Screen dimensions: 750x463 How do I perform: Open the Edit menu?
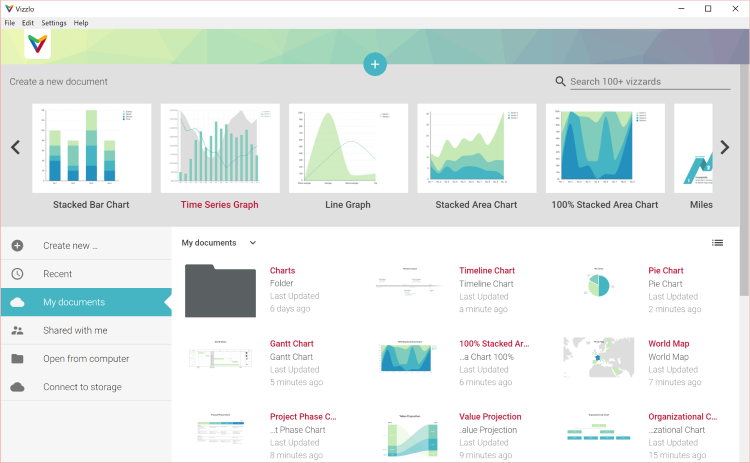point(28,22)
